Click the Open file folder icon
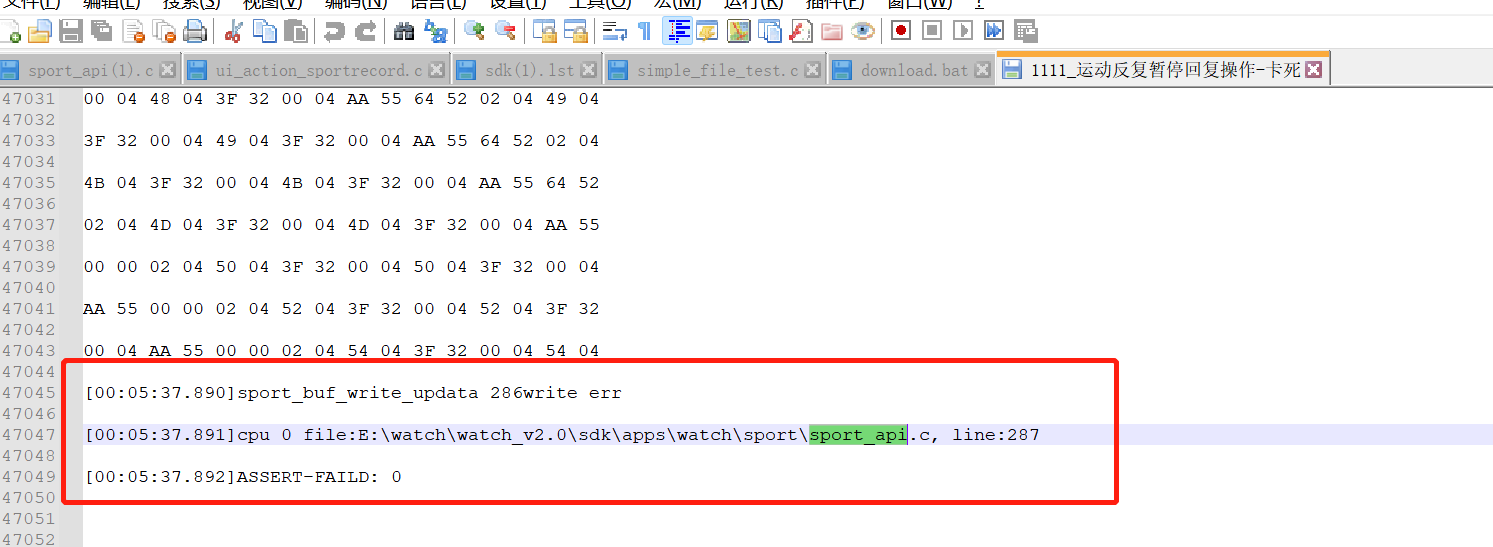This screenshot has height=547, width=1493. coord(40,32)
